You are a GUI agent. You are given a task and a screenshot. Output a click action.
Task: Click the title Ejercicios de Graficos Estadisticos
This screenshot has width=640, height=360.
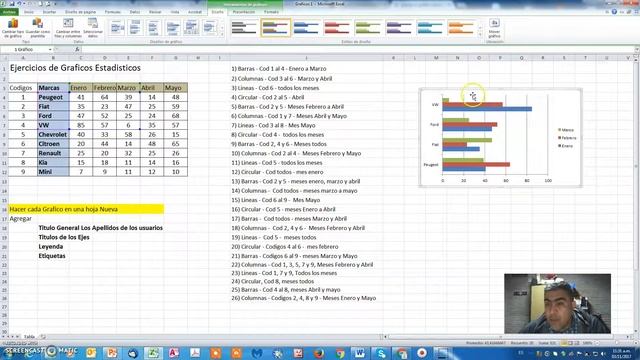75,68
